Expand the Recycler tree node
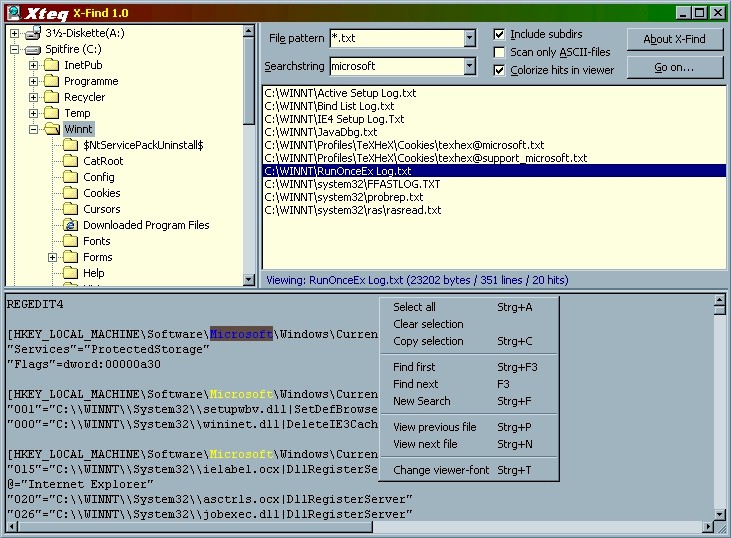731x538 pixels. click(33, 97)
